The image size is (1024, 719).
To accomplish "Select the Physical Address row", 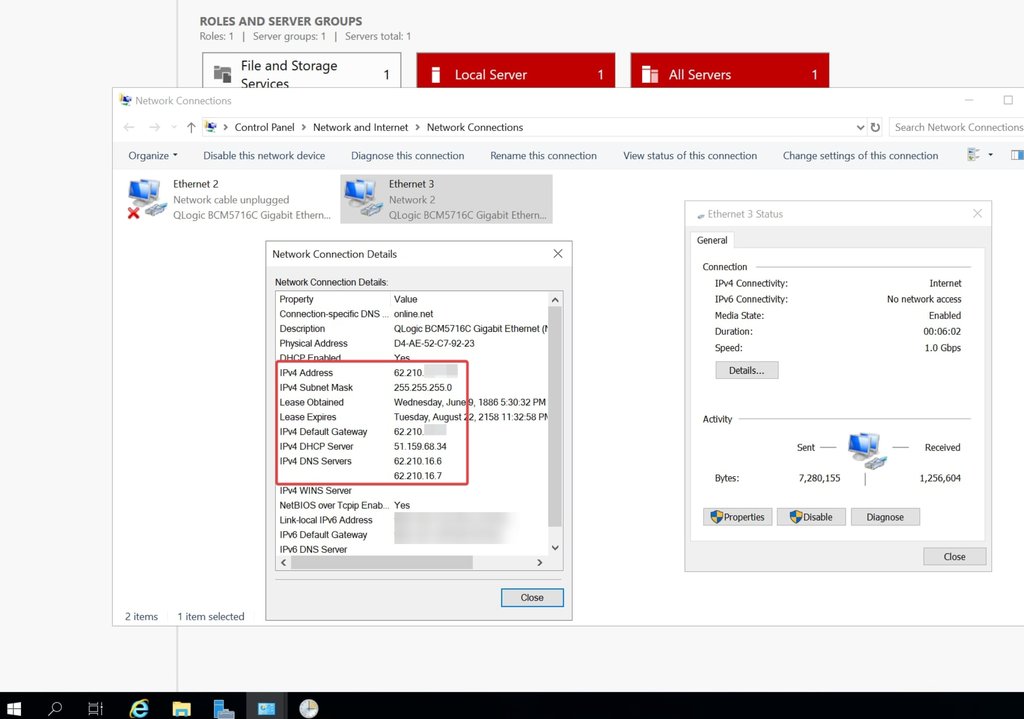I will [412, 344].
